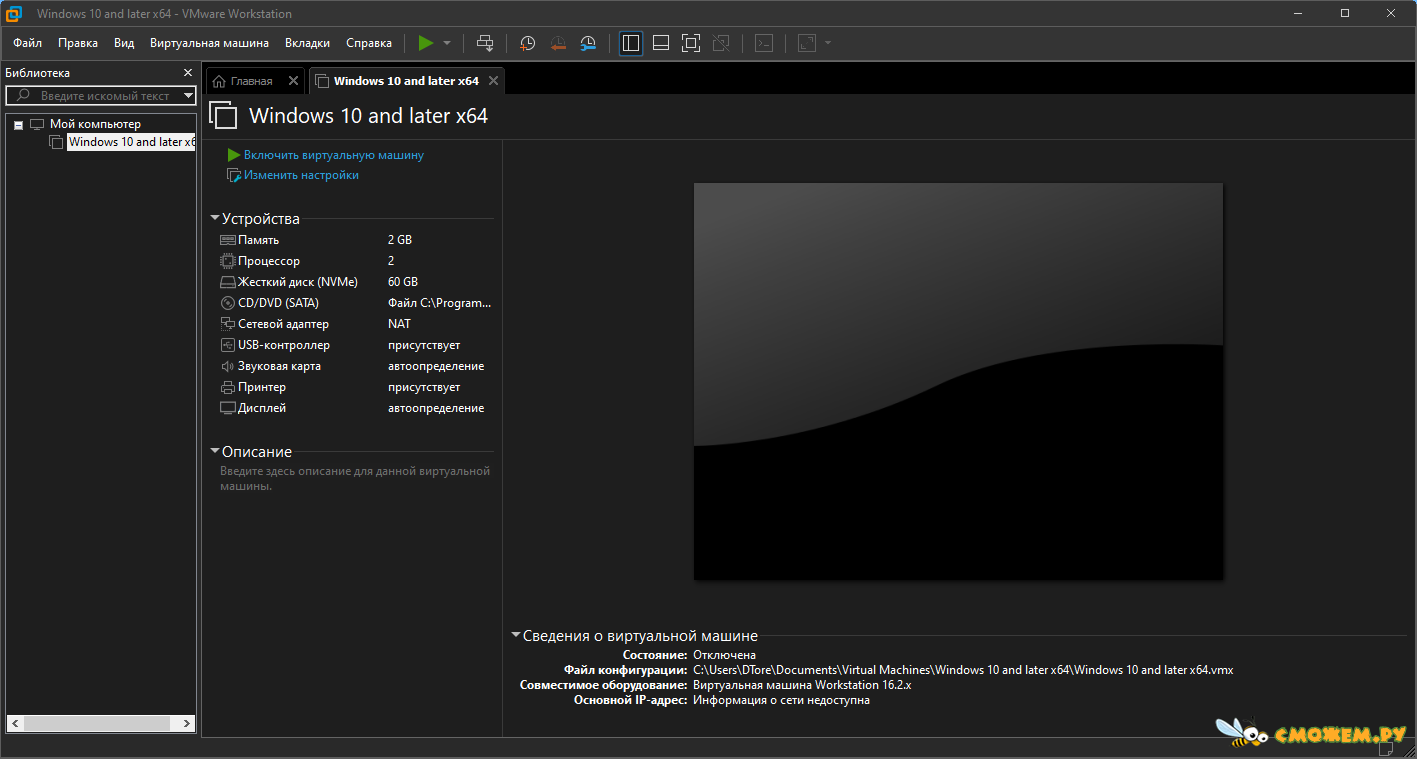Open the stretch display dropdown arrow
1417x759 pixels.
(x=828, y=43)
